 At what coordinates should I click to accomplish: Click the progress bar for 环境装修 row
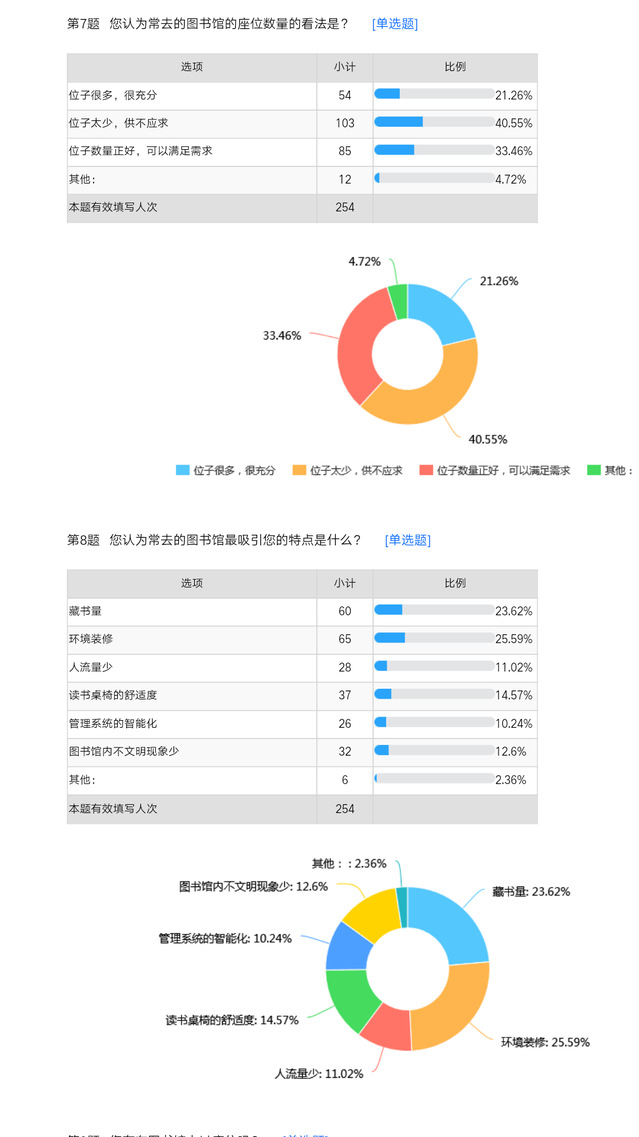(433, 639)
